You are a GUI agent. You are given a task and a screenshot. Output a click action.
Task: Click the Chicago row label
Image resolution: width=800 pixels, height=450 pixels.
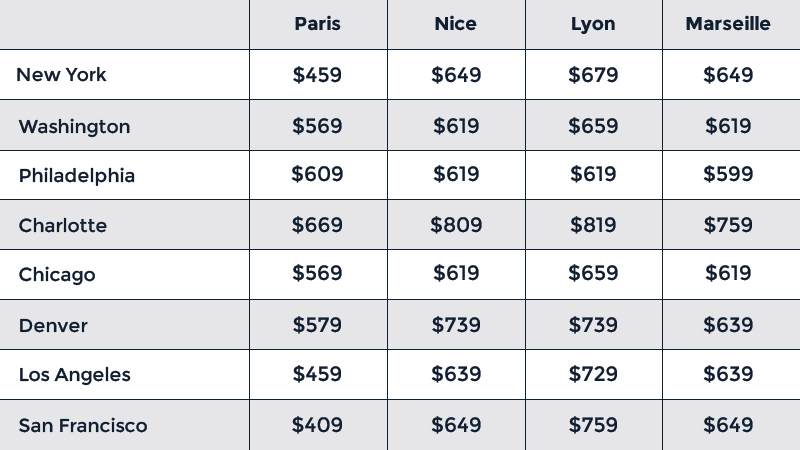(57, 275)
